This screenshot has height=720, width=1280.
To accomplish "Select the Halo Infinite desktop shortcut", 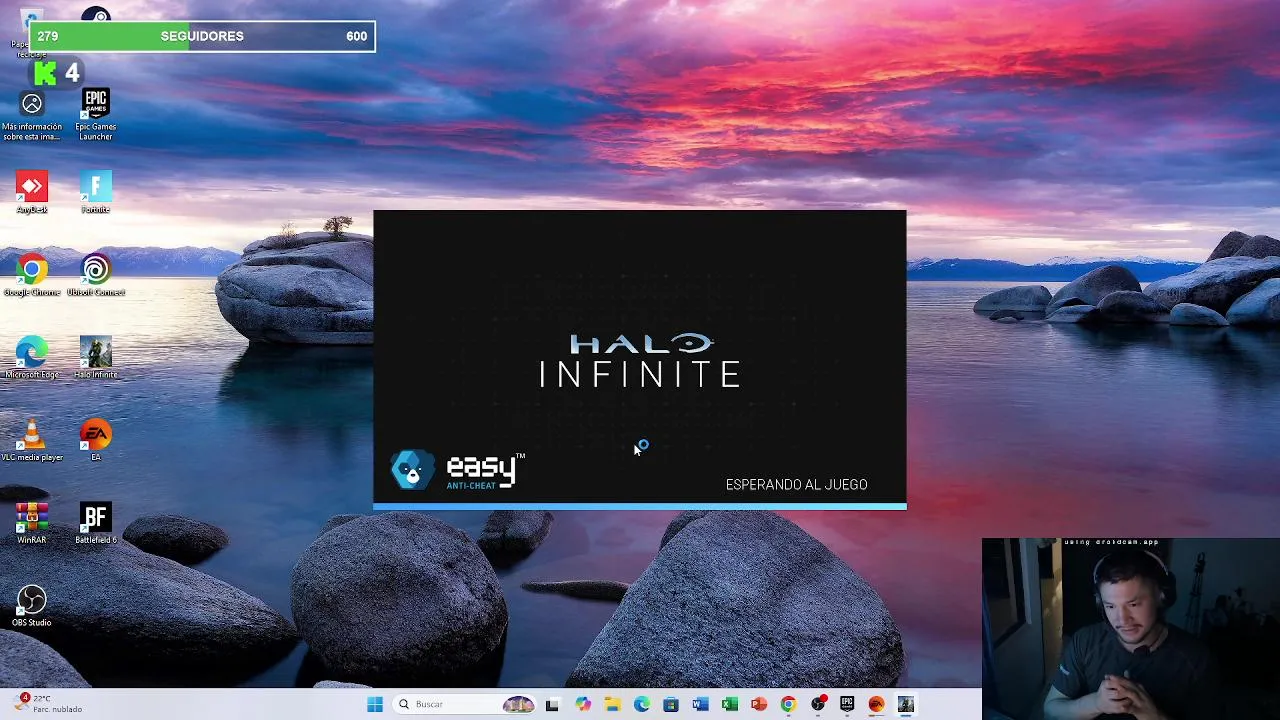I will click(96, 358).
